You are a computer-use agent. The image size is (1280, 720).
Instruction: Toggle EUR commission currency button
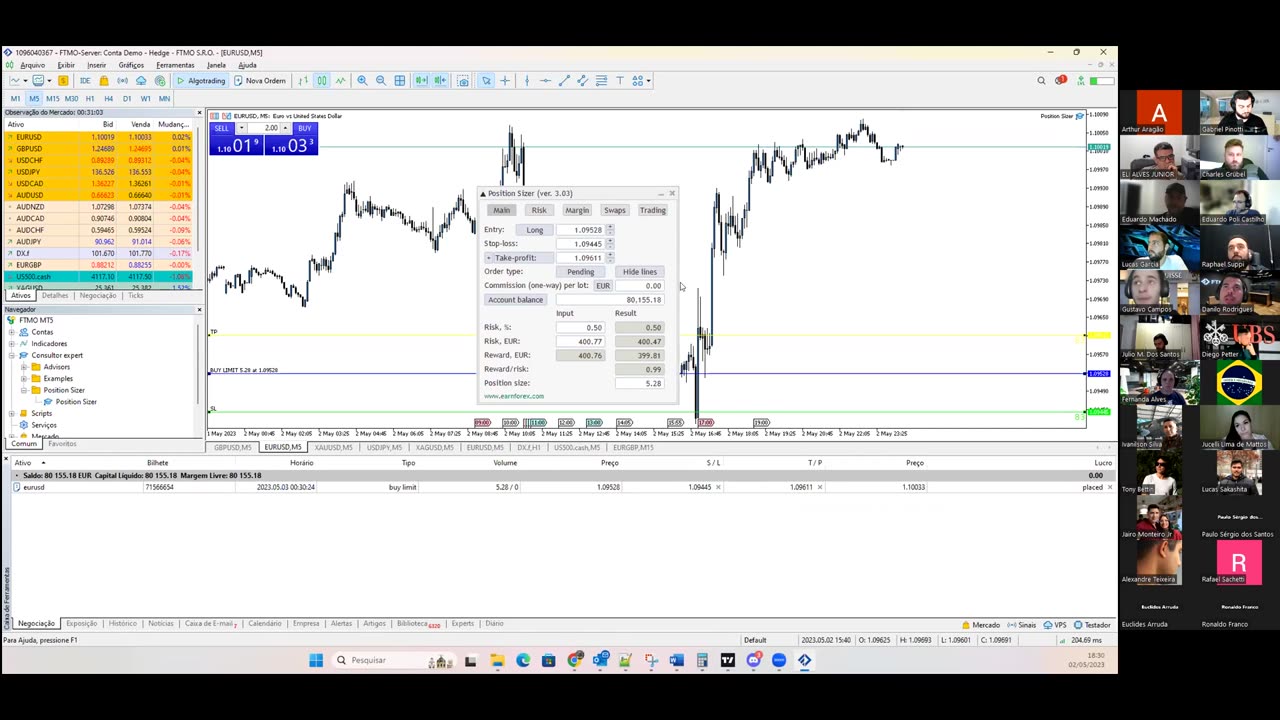click(x=603, y=286)
